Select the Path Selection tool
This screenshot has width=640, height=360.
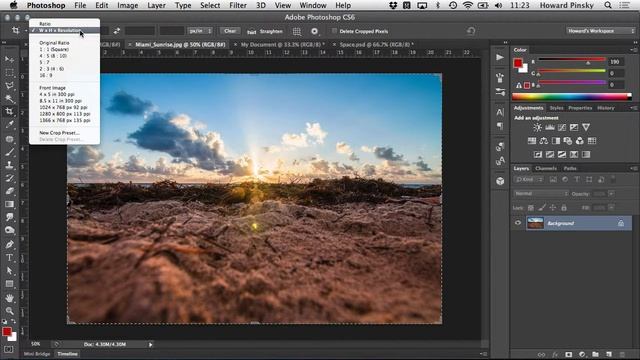(9, 271)
